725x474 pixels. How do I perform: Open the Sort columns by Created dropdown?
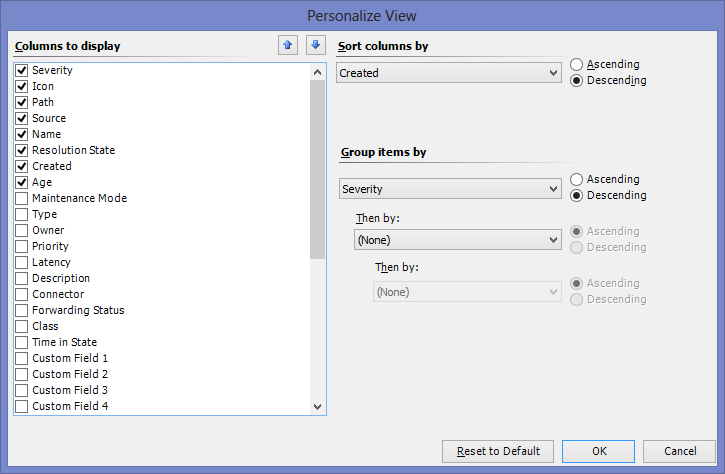tap(449, 73)
